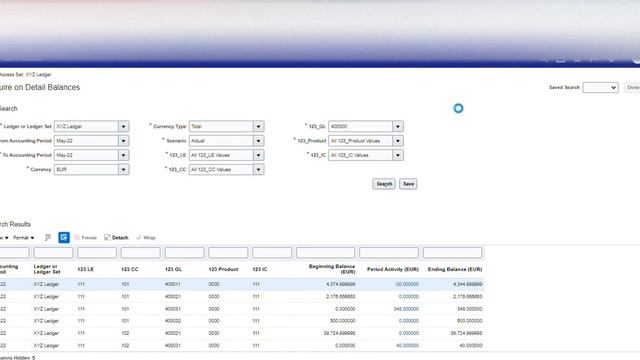
Task: Click filter field above 123 Product column
Action: (x=228, y=253)
